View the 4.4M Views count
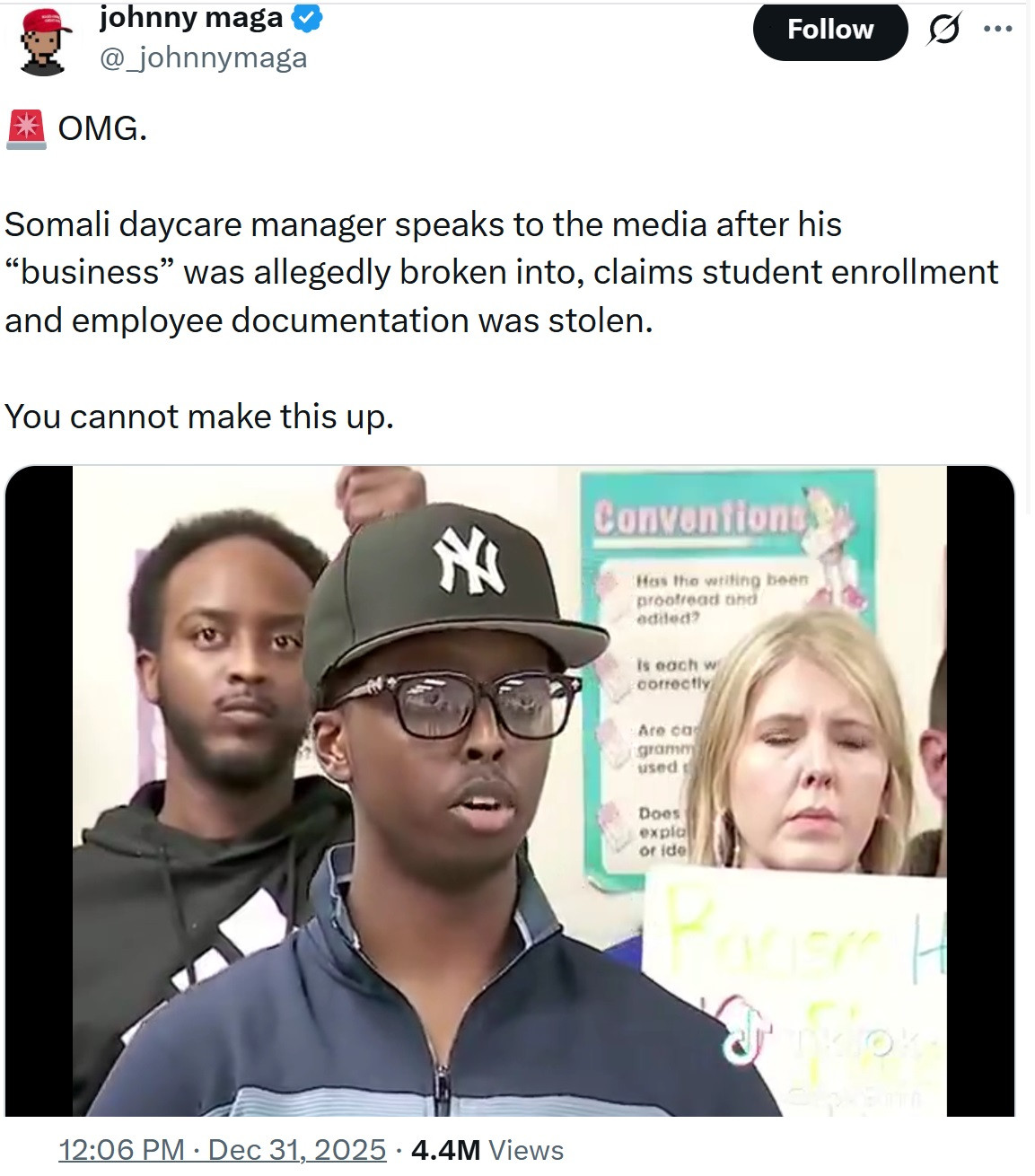This screenshot has width=1035, height=1176. click(x=487, y=1150)
